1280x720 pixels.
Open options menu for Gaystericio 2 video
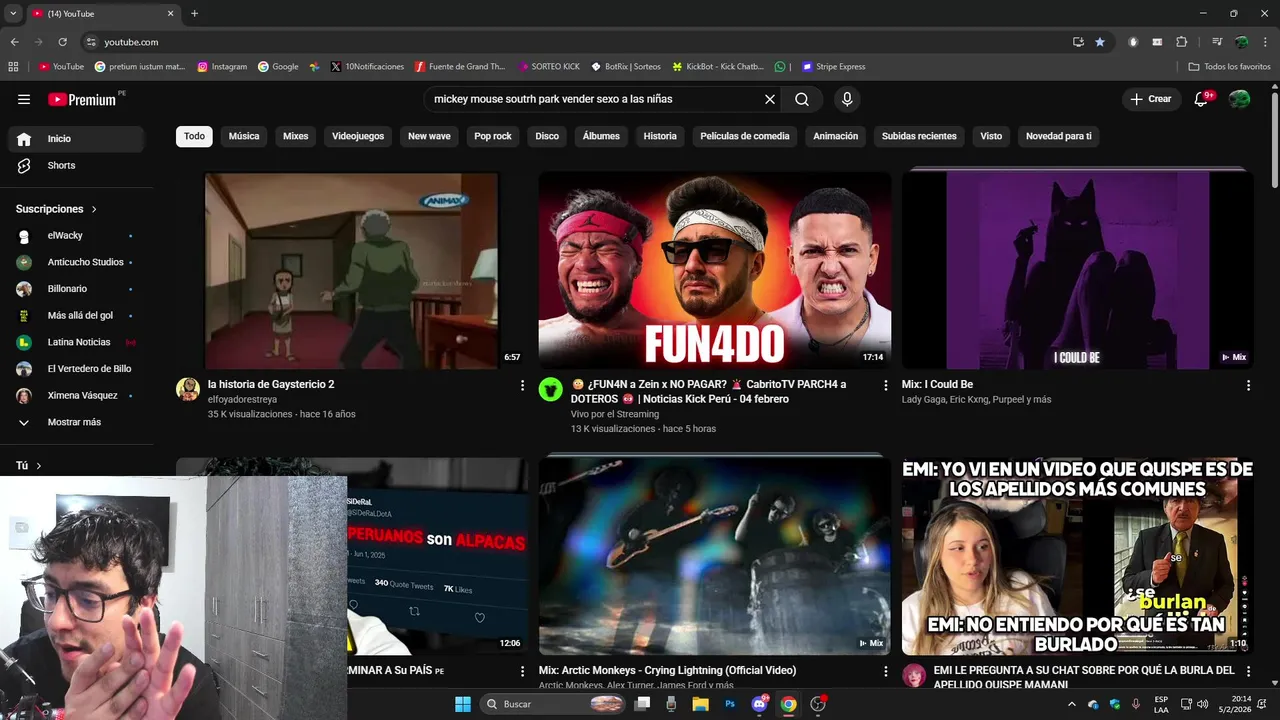coord(522,385)
